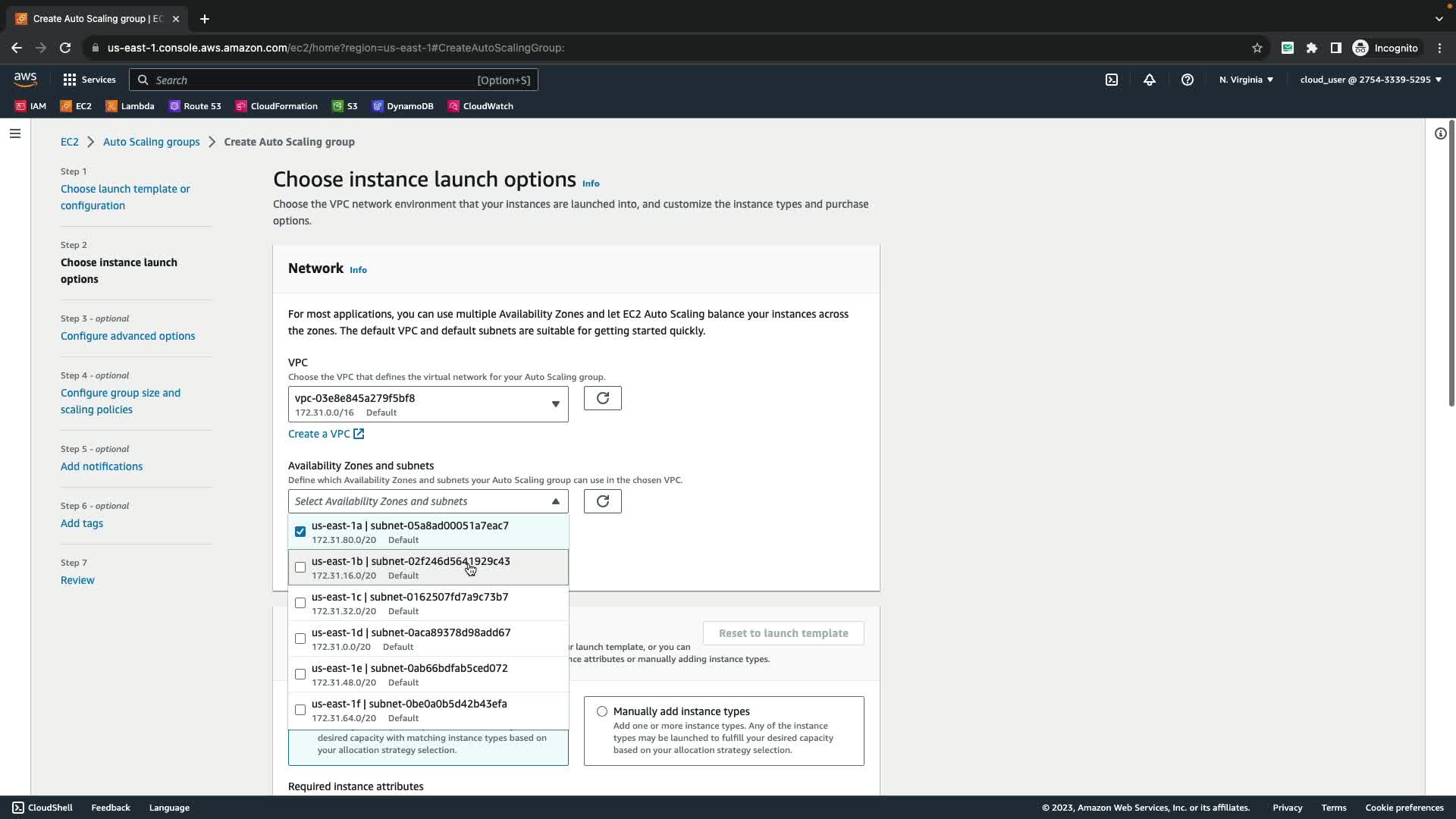Select Manually add instance types radio
The image size is (1456, 819).
602,711
